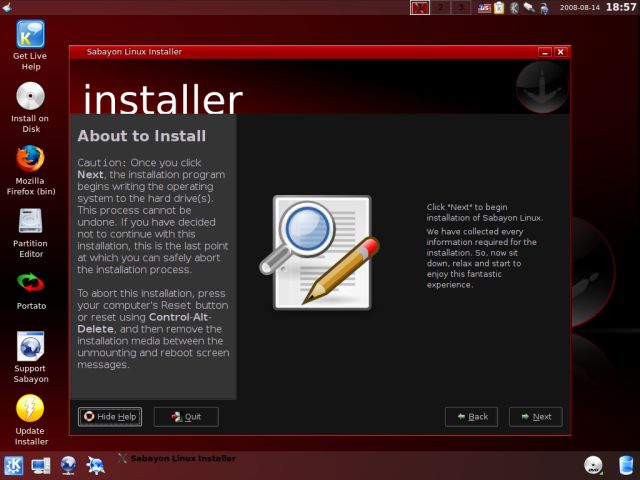Open the KDE K menu in the panel
640x480 pixels.
(x=13, y=465)
